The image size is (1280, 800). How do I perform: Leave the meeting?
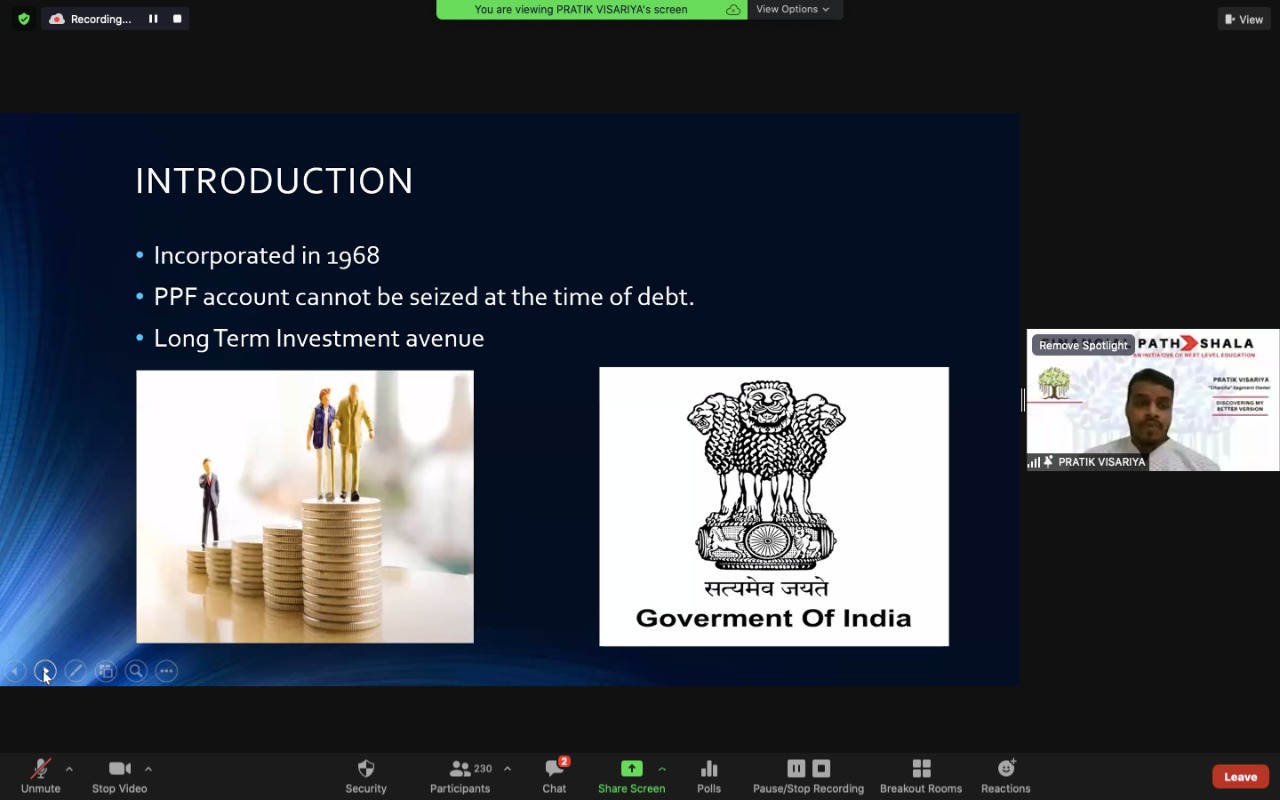tap(1240, 777)
